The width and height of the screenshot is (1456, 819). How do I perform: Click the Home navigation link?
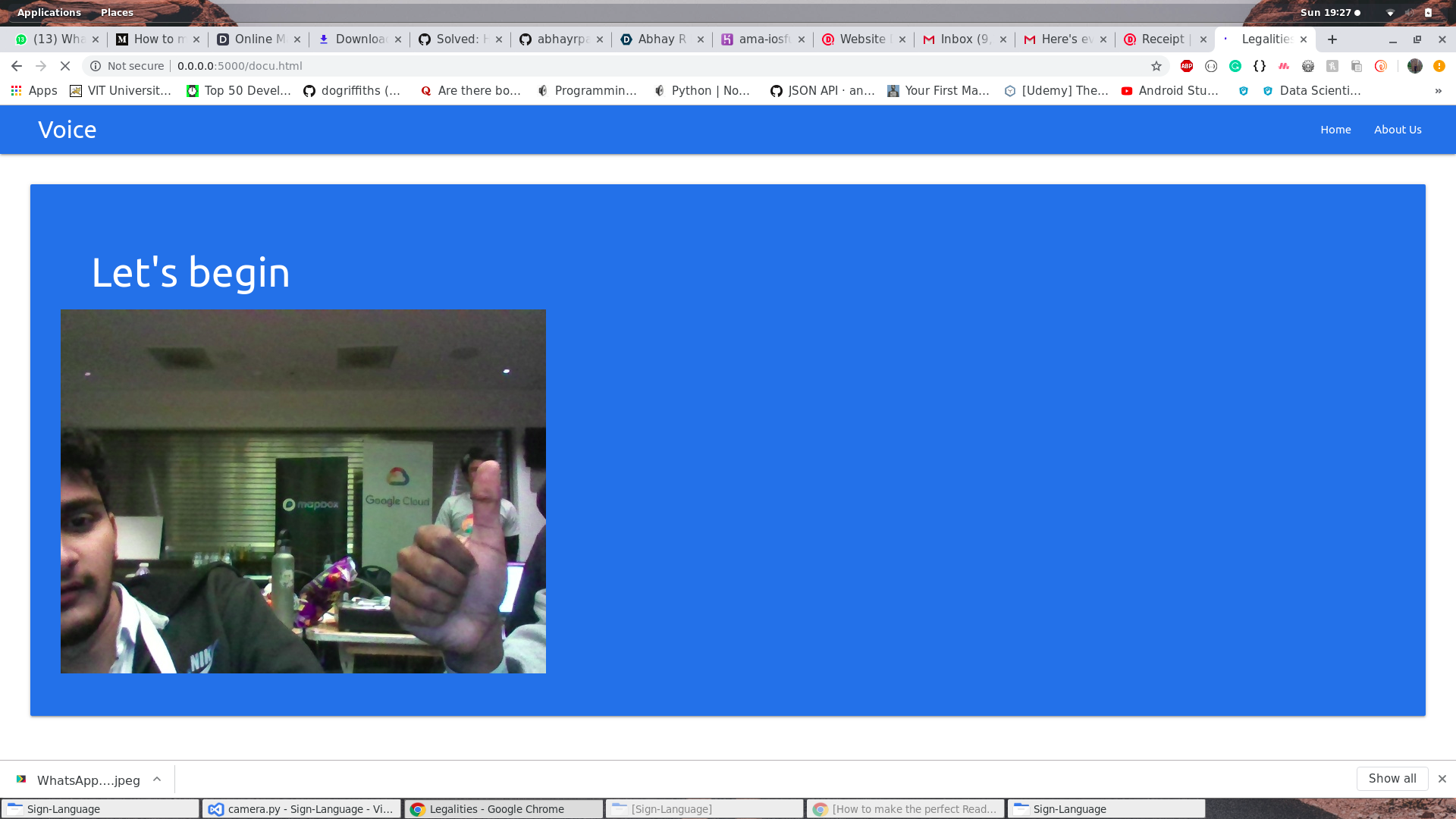tap(1335, 130)
